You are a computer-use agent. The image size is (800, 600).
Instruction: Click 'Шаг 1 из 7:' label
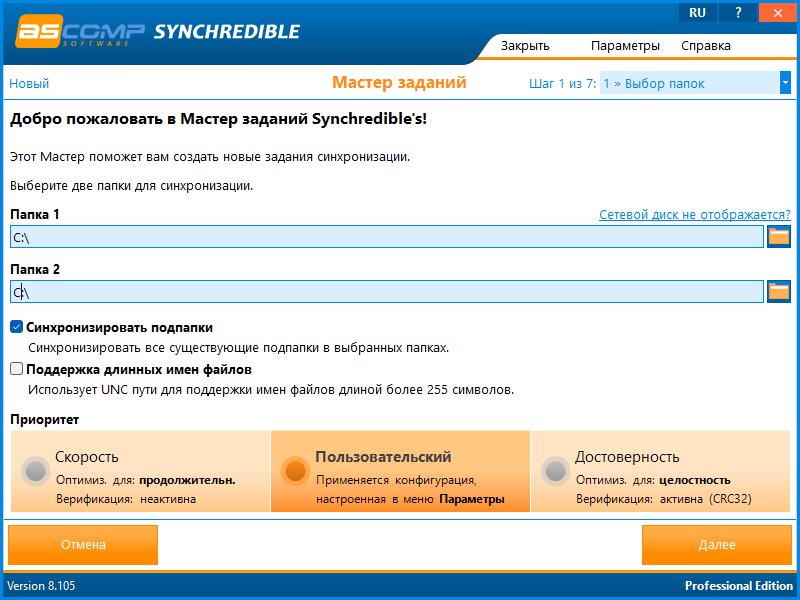[562, 83]
